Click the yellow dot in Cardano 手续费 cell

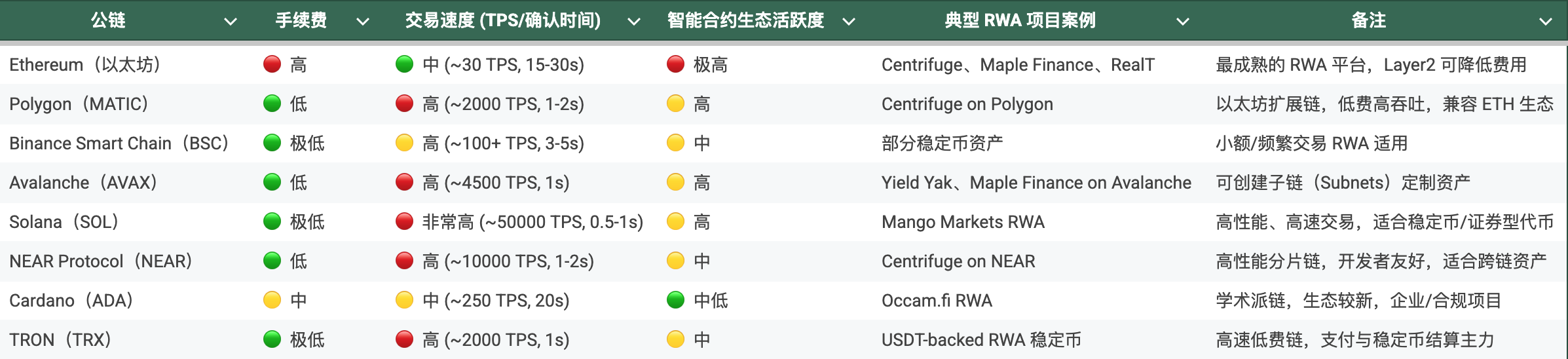coord(272,300)
